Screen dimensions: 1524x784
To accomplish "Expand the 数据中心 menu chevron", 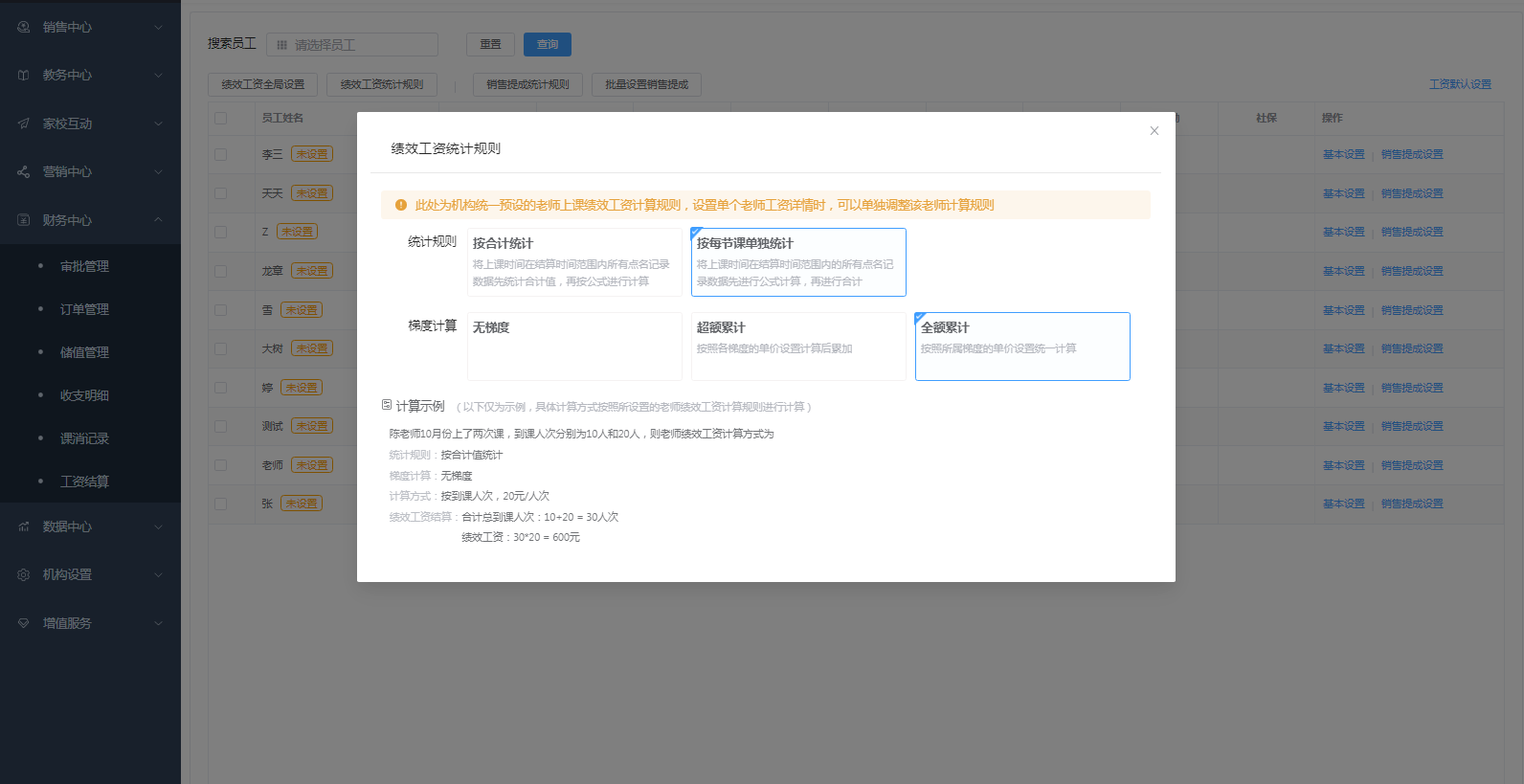I will pyautogui.click(x=159, y=526).
